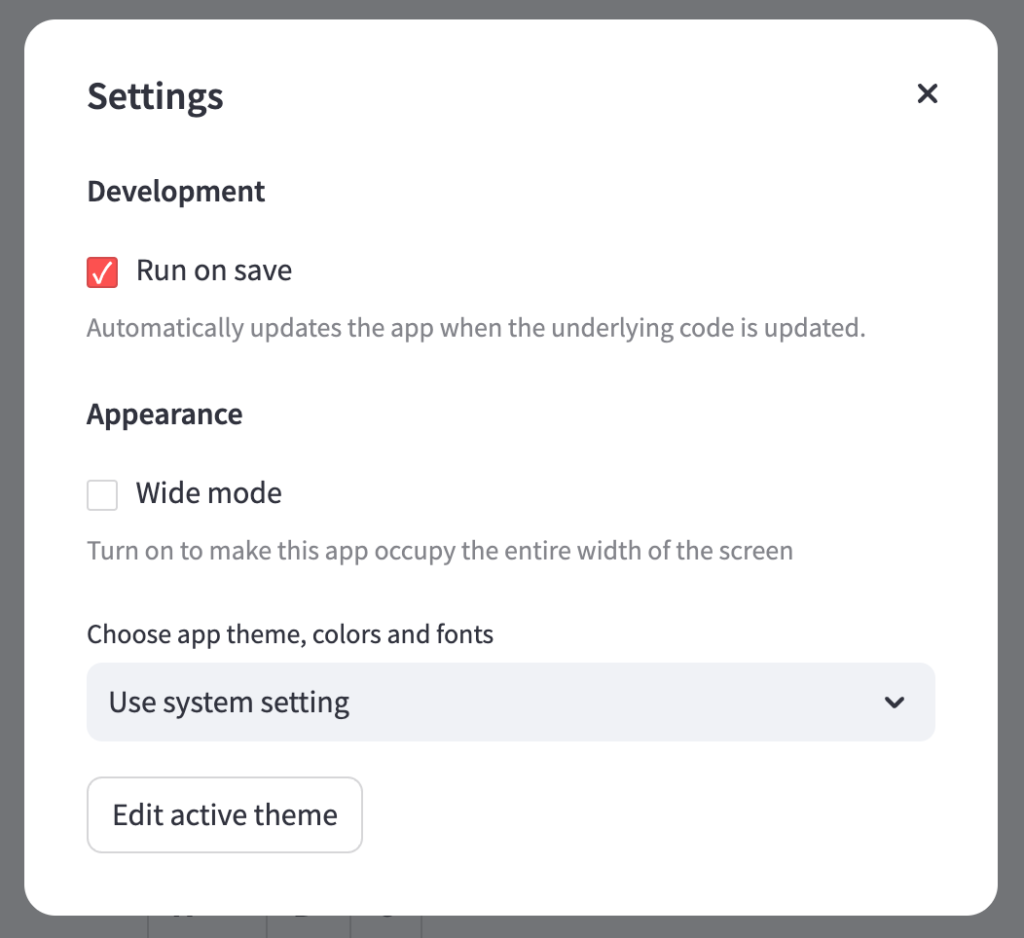
Task: Enable the Wide mode checkbox
Action: 102,495
